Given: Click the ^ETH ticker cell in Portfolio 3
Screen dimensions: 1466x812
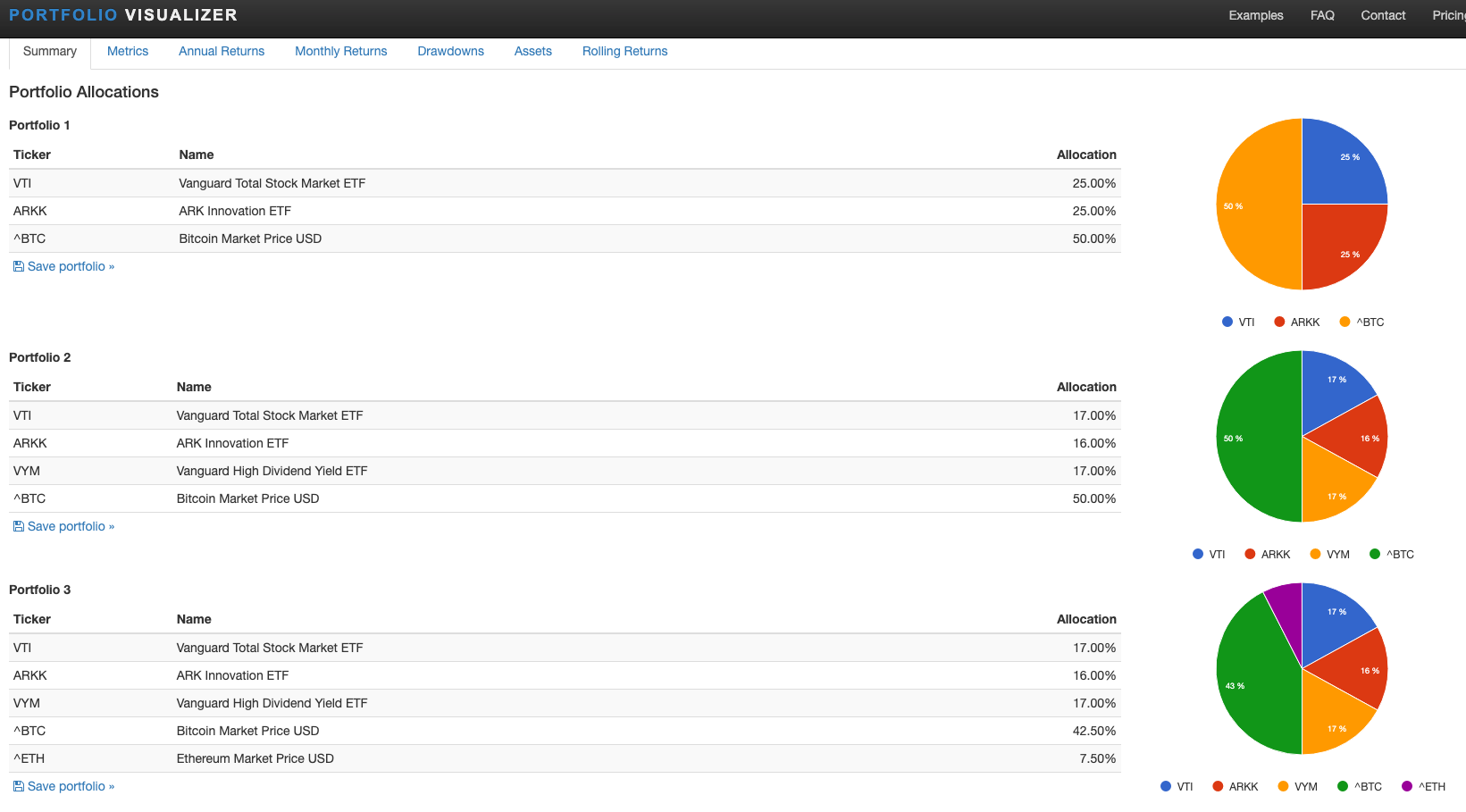Looking at the screenshot, I should [29, 758].
